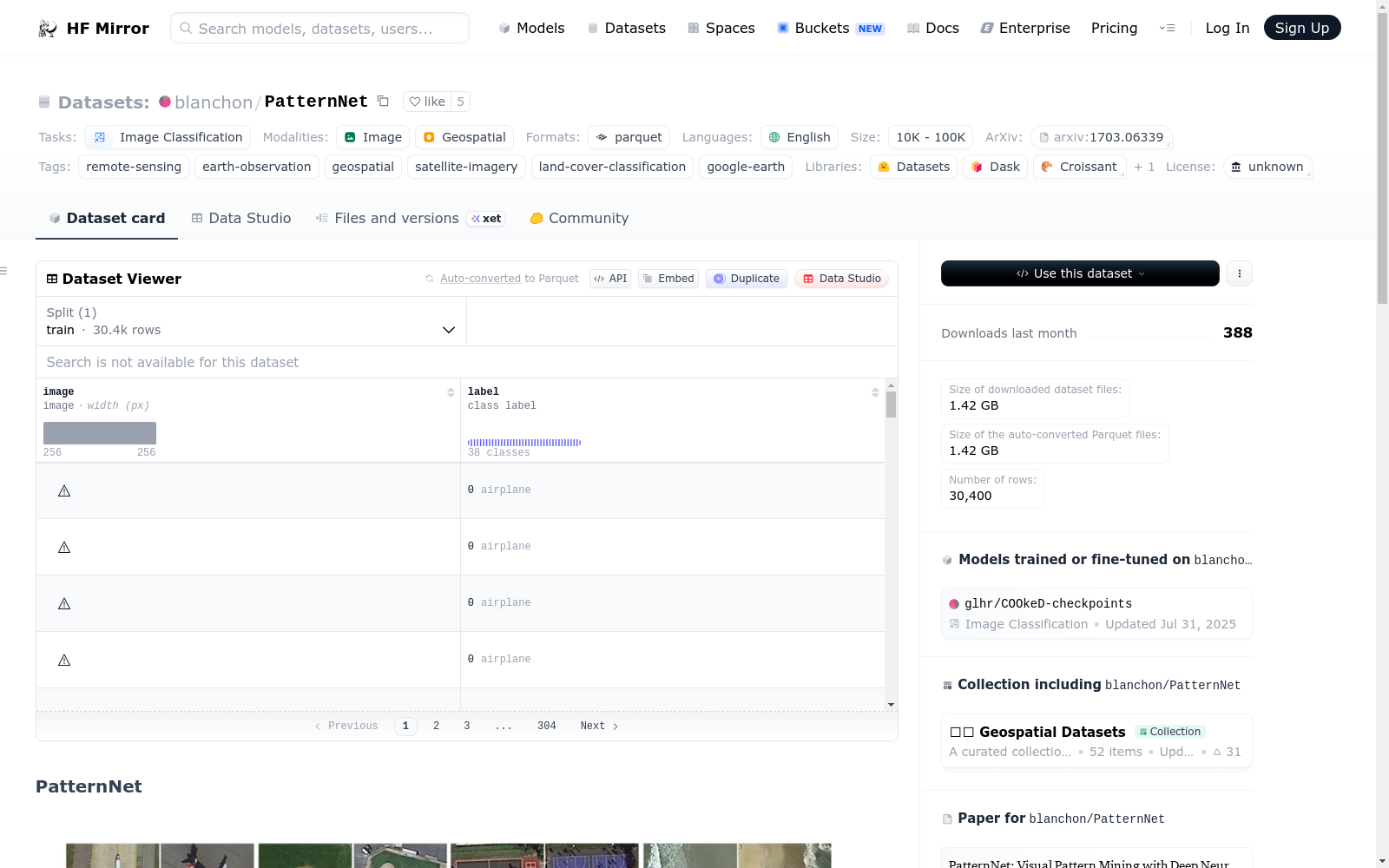Image resolution: width=1389 pixels, height=868 pixels.
Task: Click the HF Mirror logo icon
Action: pos(48,29)
